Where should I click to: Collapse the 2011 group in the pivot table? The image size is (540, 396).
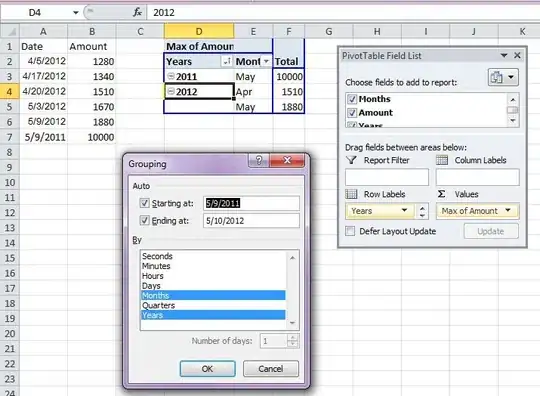point(171,76)
